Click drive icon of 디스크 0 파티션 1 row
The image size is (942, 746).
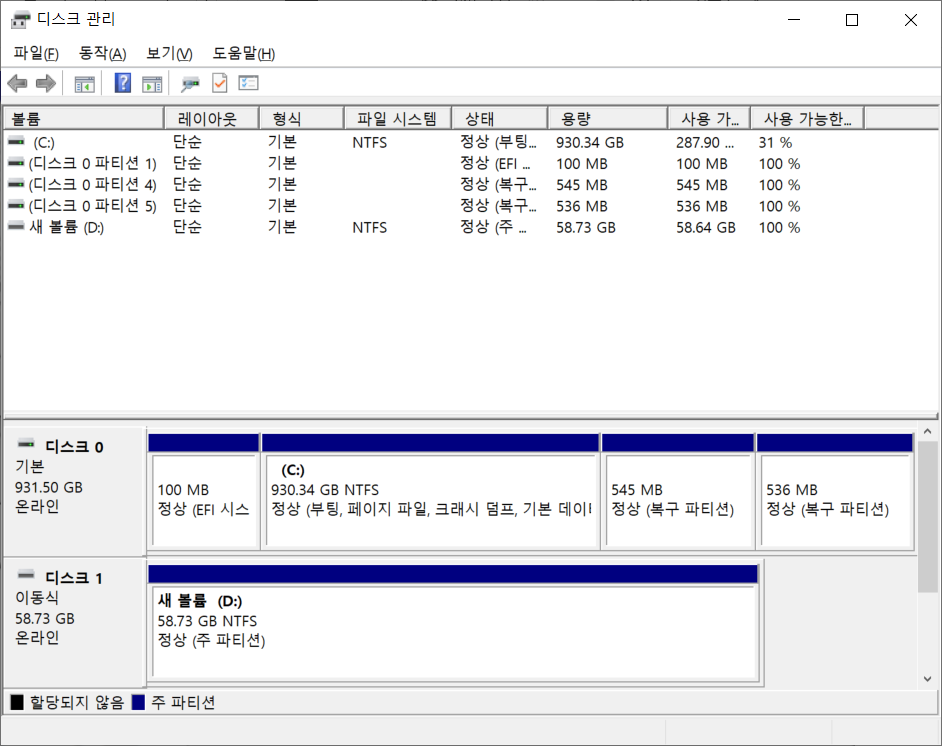pyautogui.click(x=16, y=163)
